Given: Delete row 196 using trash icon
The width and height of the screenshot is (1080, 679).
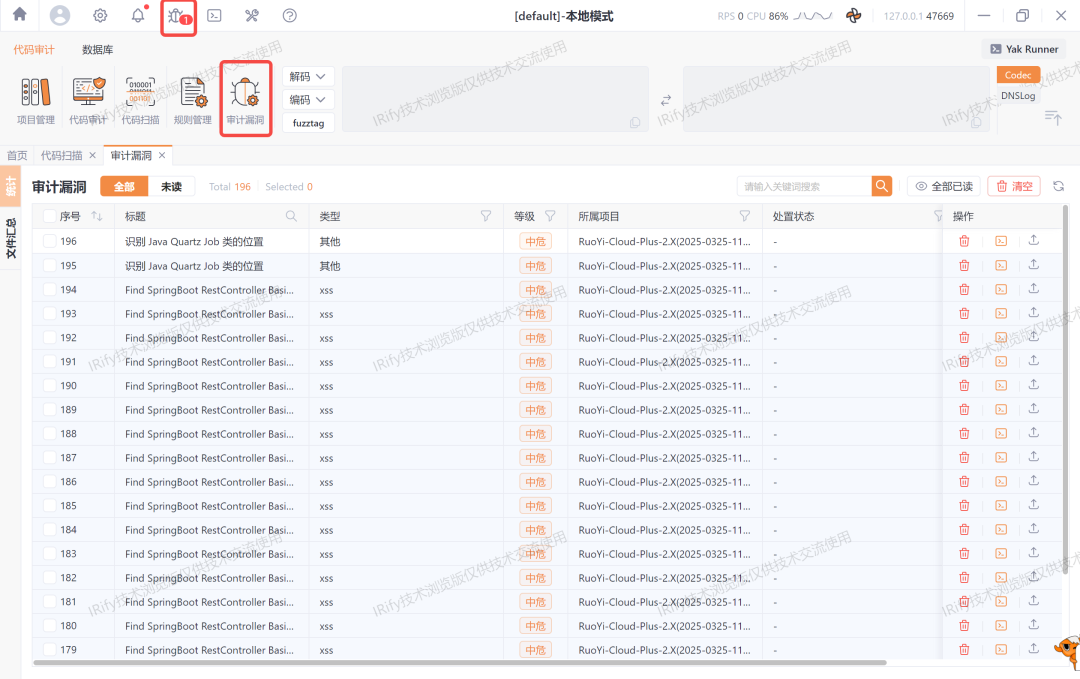Looking at the screenshot, I should [x=964, y=241].
